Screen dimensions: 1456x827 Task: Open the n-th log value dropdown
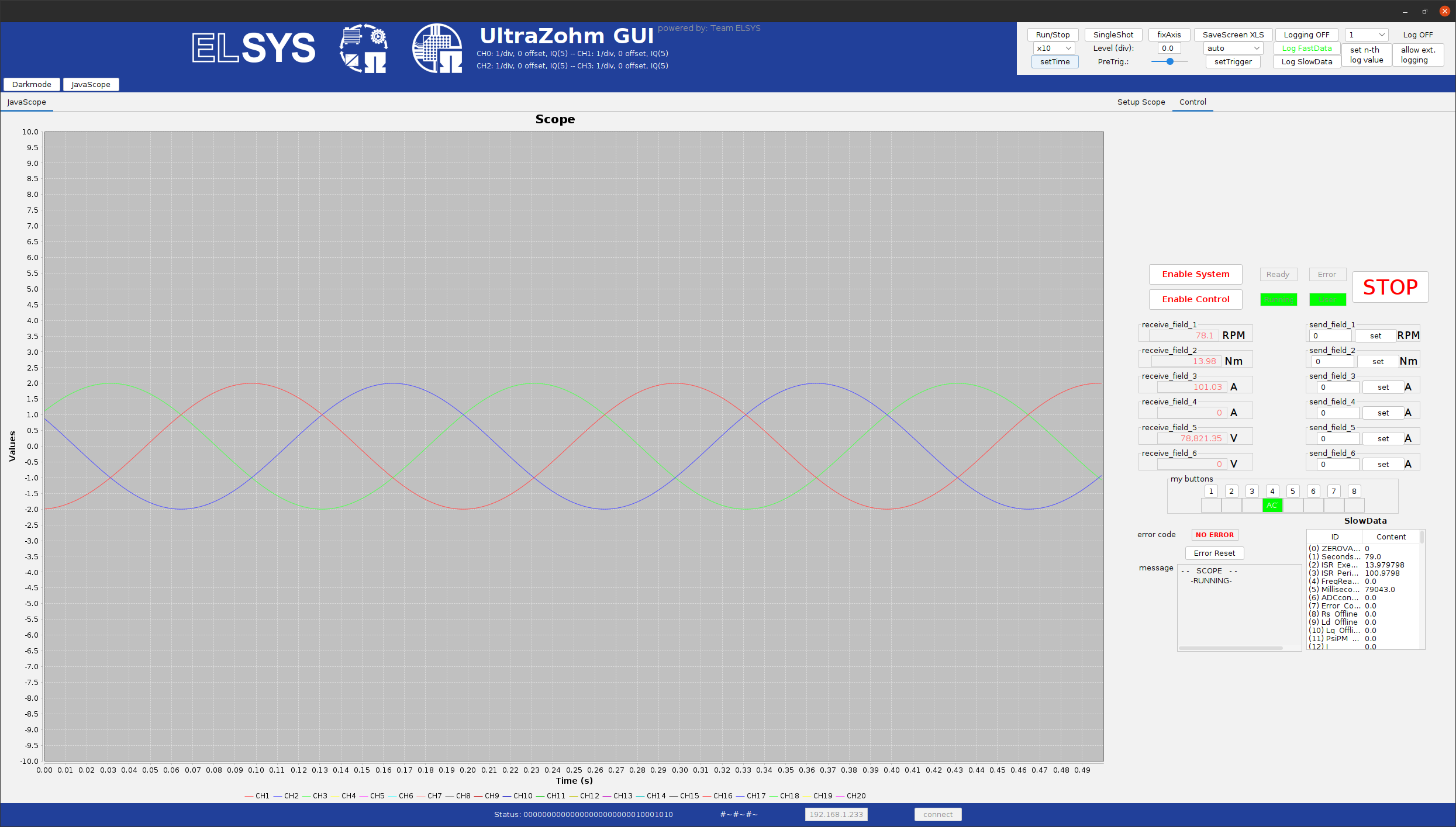(x=1367, y=34)
